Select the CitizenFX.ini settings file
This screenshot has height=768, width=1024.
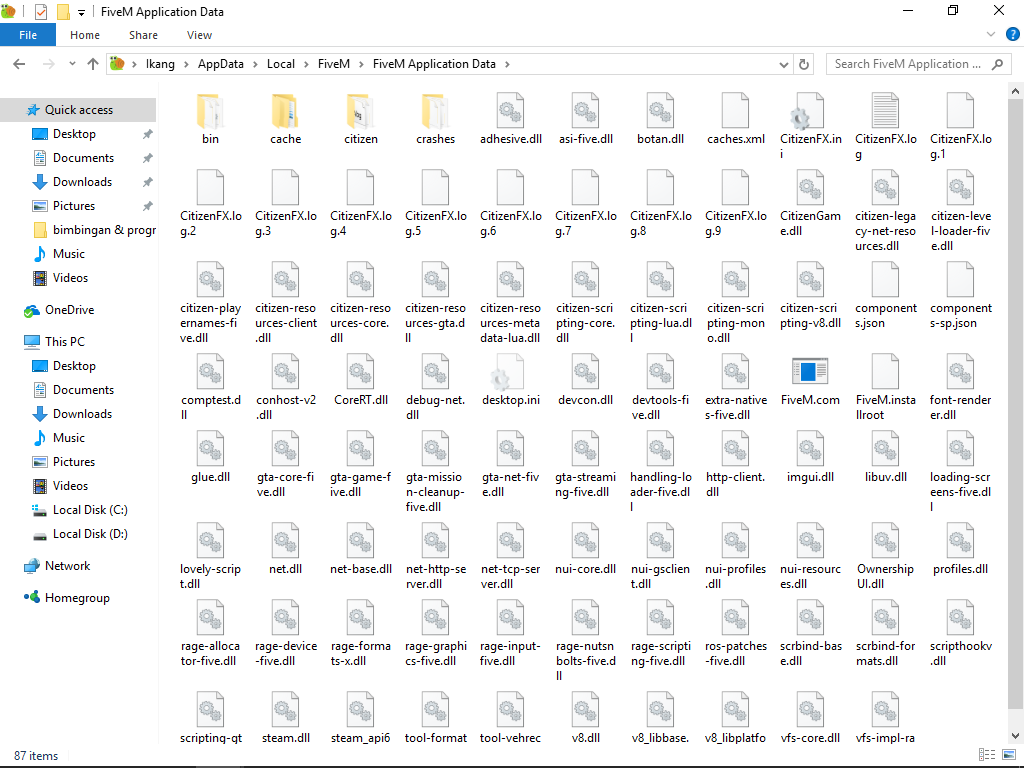(810, 127)
